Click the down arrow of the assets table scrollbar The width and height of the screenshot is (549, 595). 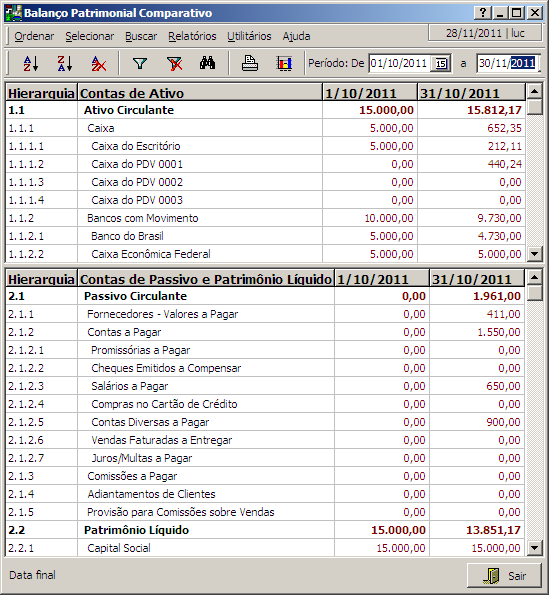click(x=535, y=254)
